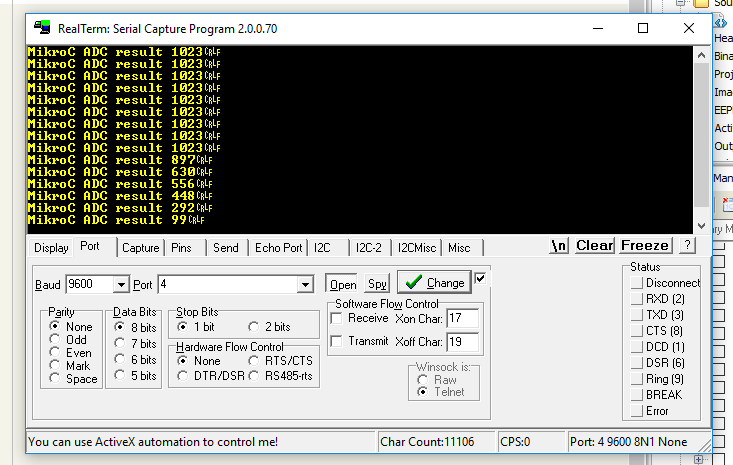
Task: Click the RXD (2) status indicator
Action: pyautogui.click(x=636, y=299)
